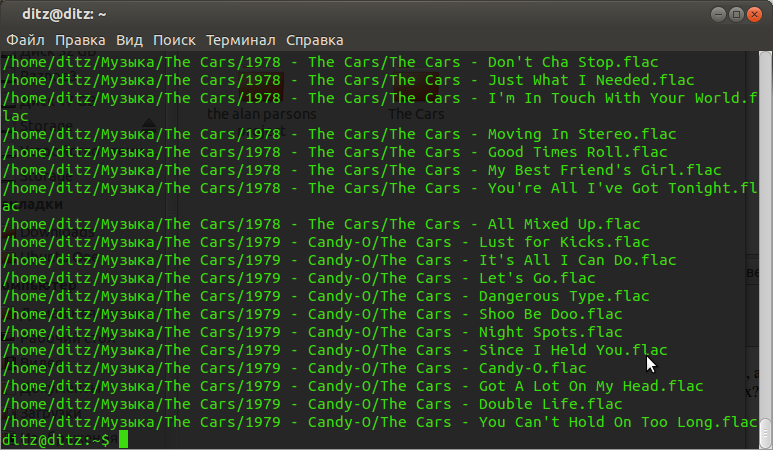Image resolution: width=773 pixels, height=450 pixels.
Task: Minimize the terminal window
Action: click(718, 14)
